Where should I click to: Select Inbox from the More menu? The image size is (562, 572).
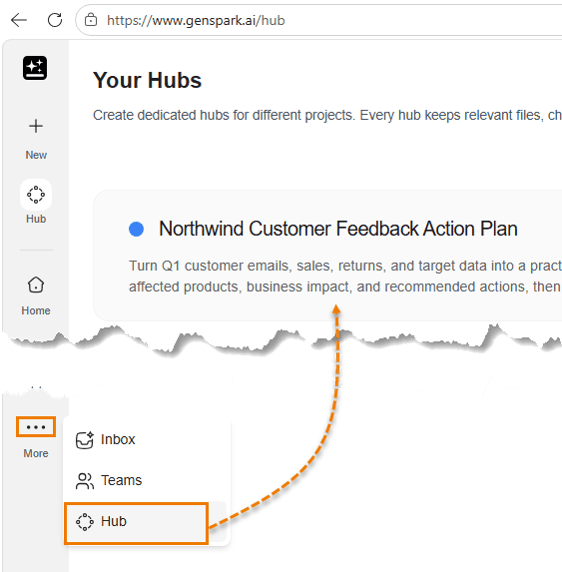click(146, 440)
